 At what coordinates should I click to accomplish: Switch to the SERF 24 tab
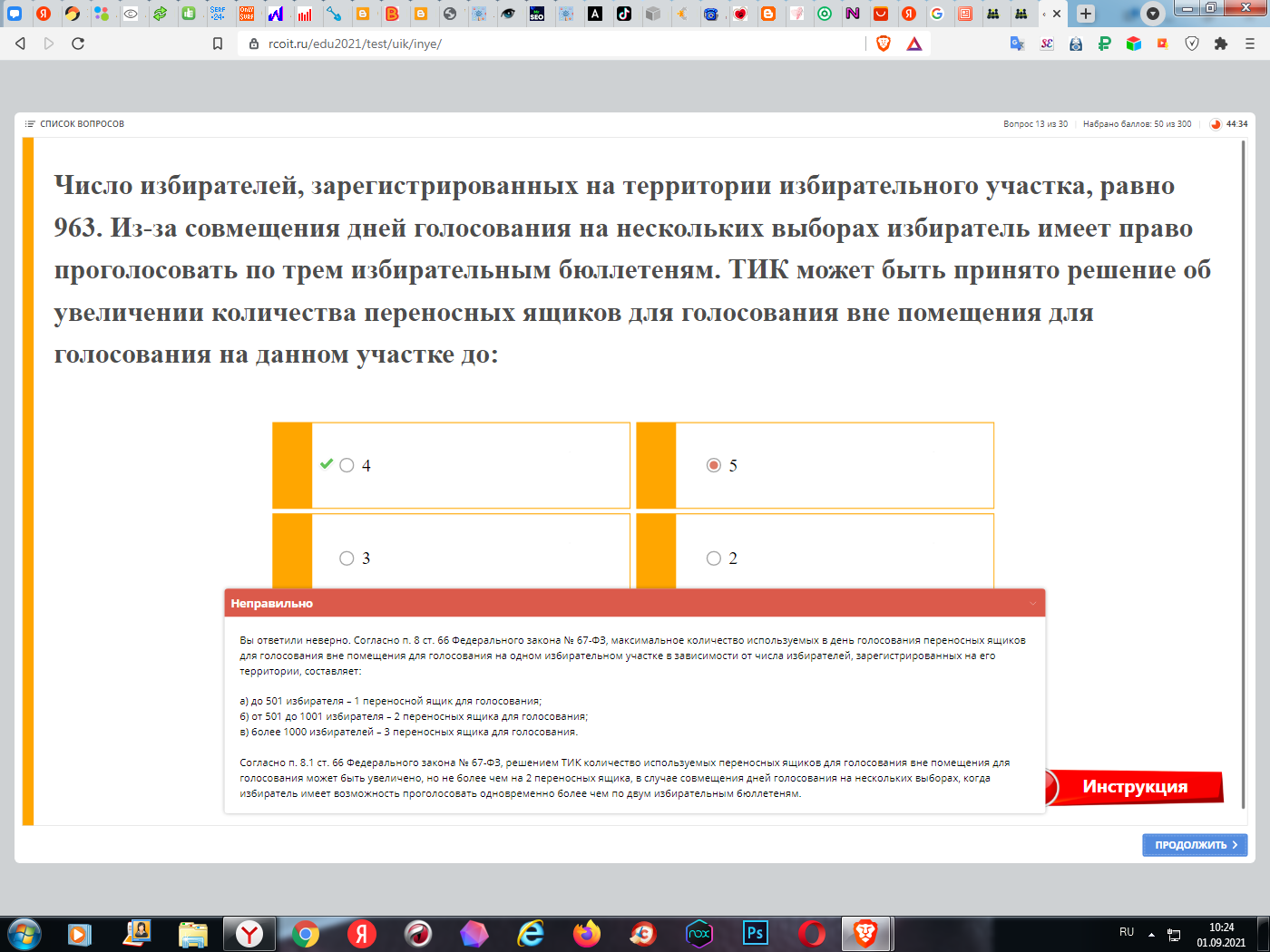[x=218, y=14]
